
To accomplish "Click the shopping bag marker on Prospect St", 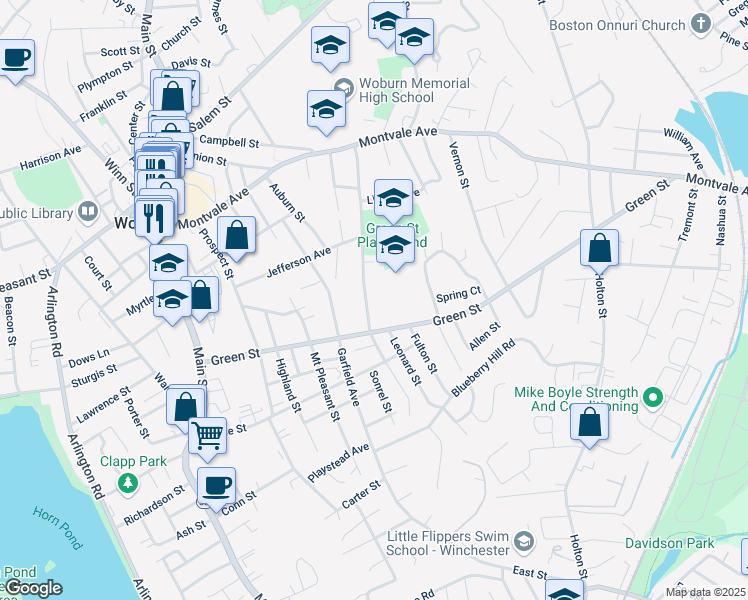I will coord(237,238).
